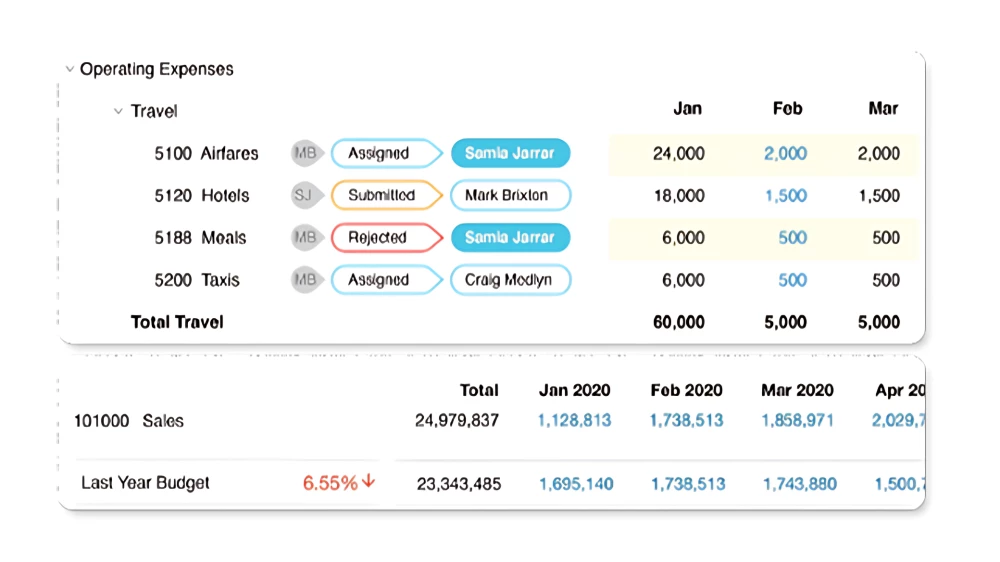This screenshot has width=1000, height=562.
Task: Click the Assigned status tag for Taxis
Action: tap(383, 280)
